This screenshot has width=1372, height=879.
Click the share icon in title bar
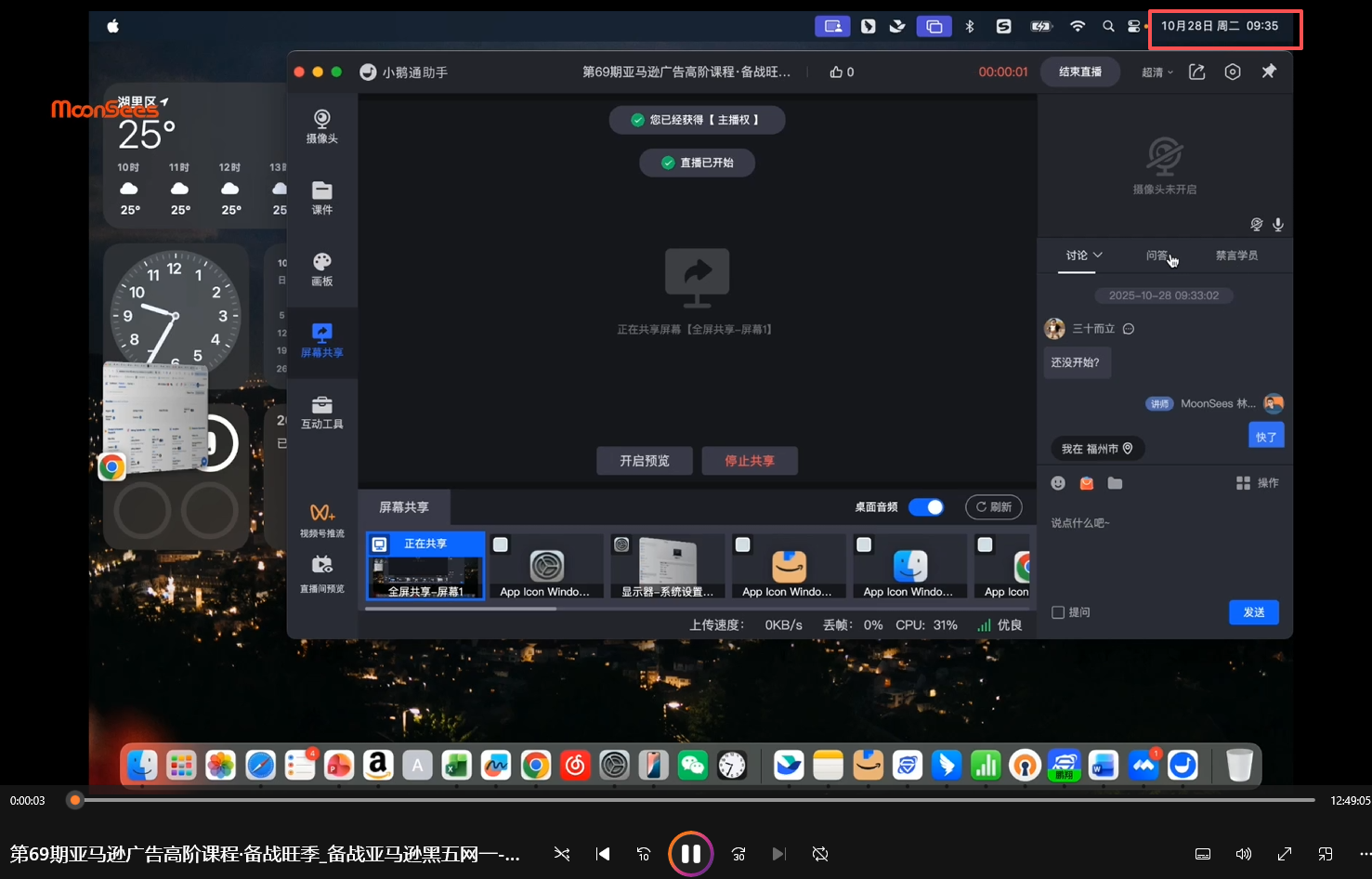click(x=1196, y=72)
